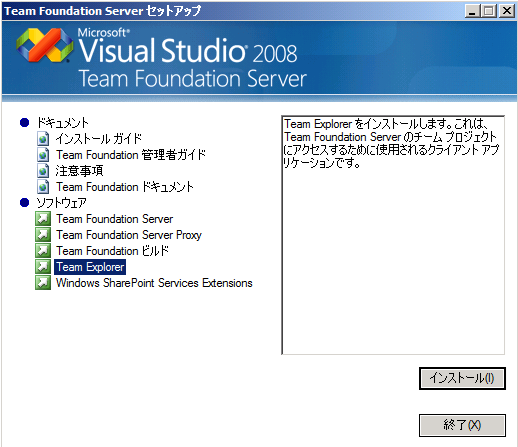518x447 pixels.
Task: Click the 終了(X) exit button
Action: pyautogui.click(x=462, y=425)
